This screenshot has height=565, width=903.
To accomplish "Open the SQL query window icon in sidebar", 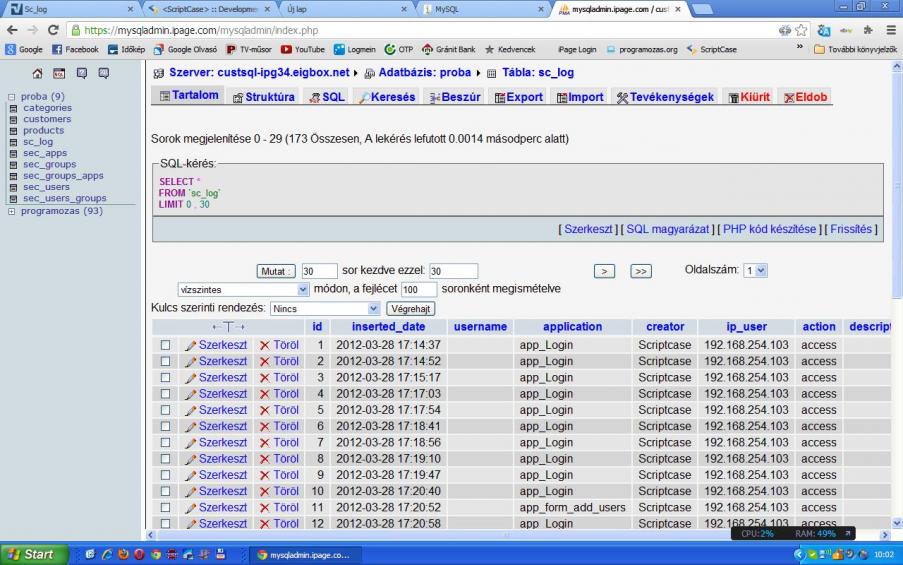I will pyautogui.click(x=59, y=73).
